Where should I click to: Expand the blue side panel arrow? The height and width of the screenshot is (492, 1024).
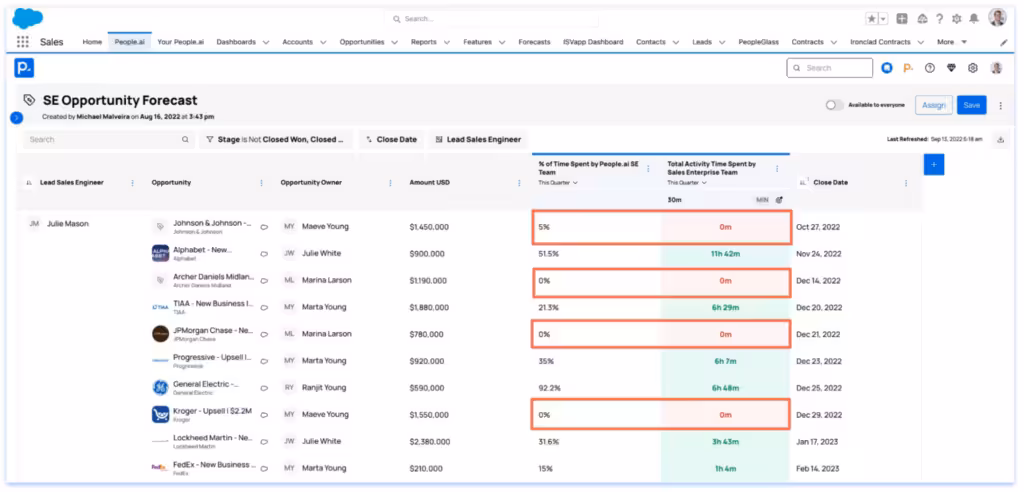[x=17, y=118]
